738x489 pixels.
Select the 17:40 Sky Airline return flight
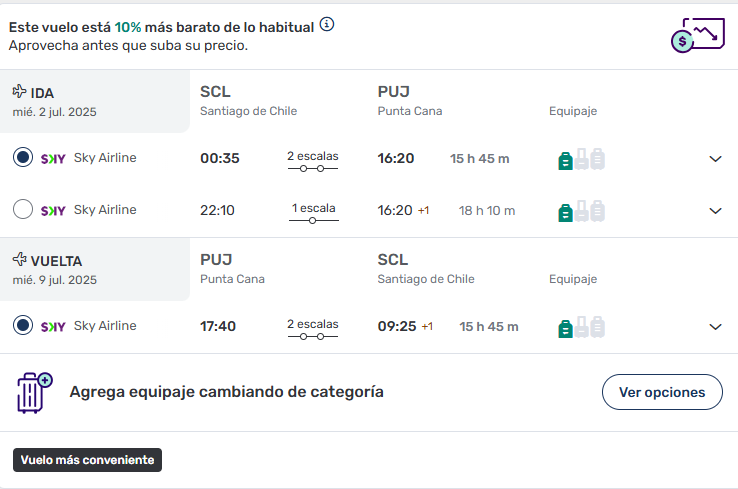pos(23,325)
